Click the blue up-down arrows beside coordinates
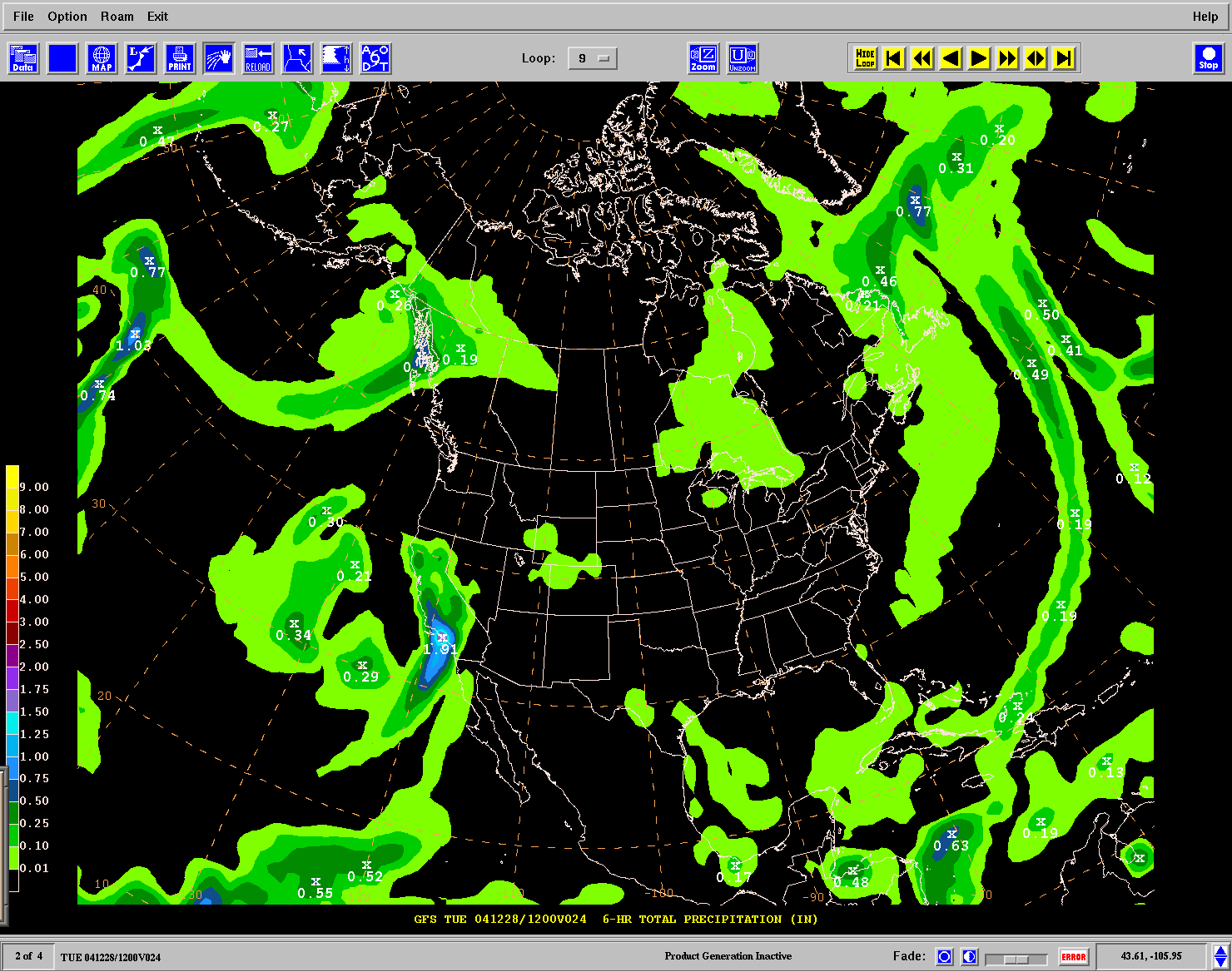 [x=1220, y=957]
